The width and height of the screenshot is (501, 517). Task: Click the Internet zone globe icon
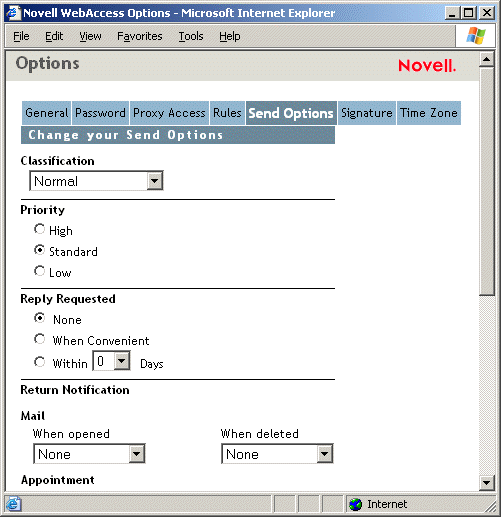[355, 504]
